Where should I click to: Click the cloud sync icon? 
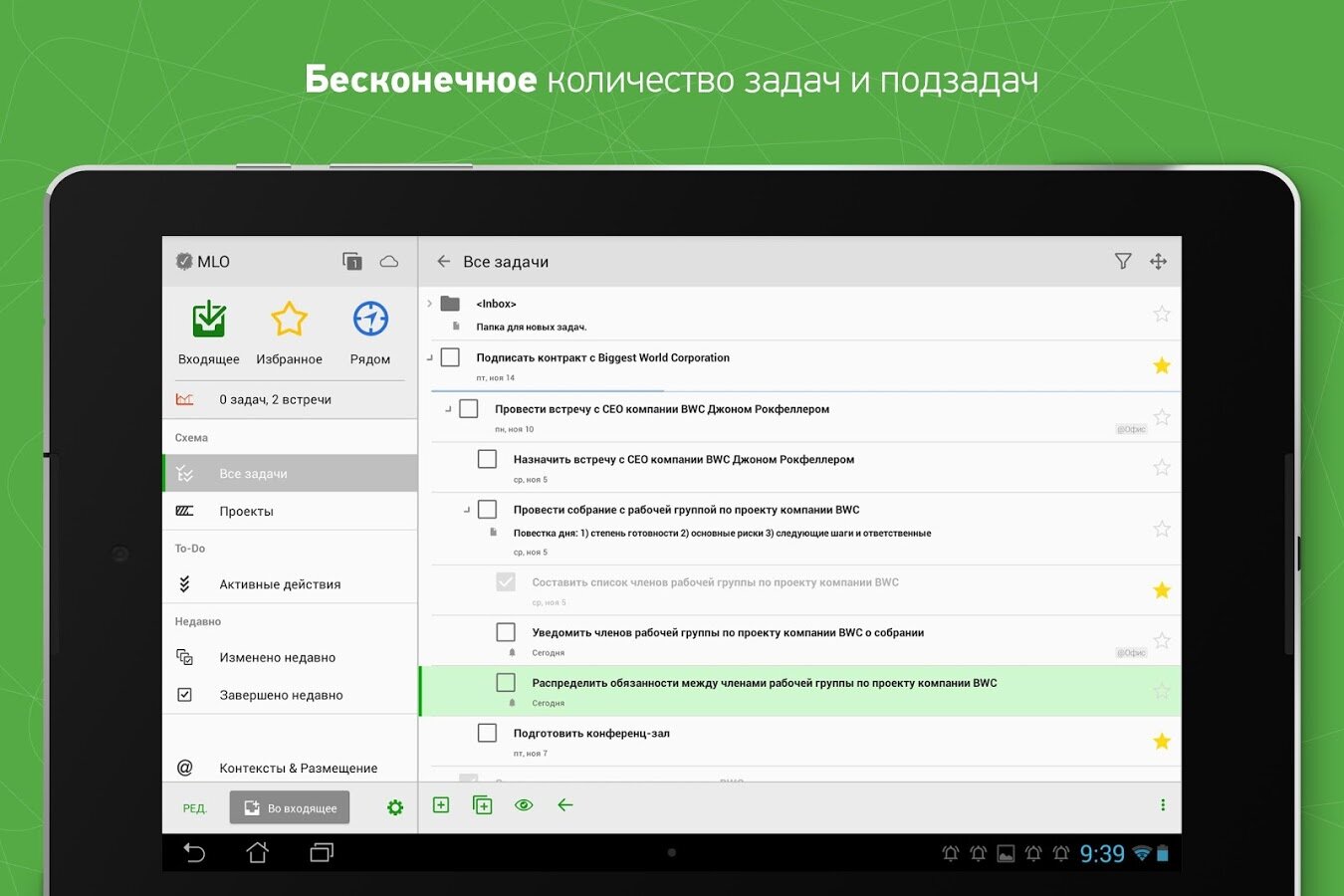click(x=389, y=262)
